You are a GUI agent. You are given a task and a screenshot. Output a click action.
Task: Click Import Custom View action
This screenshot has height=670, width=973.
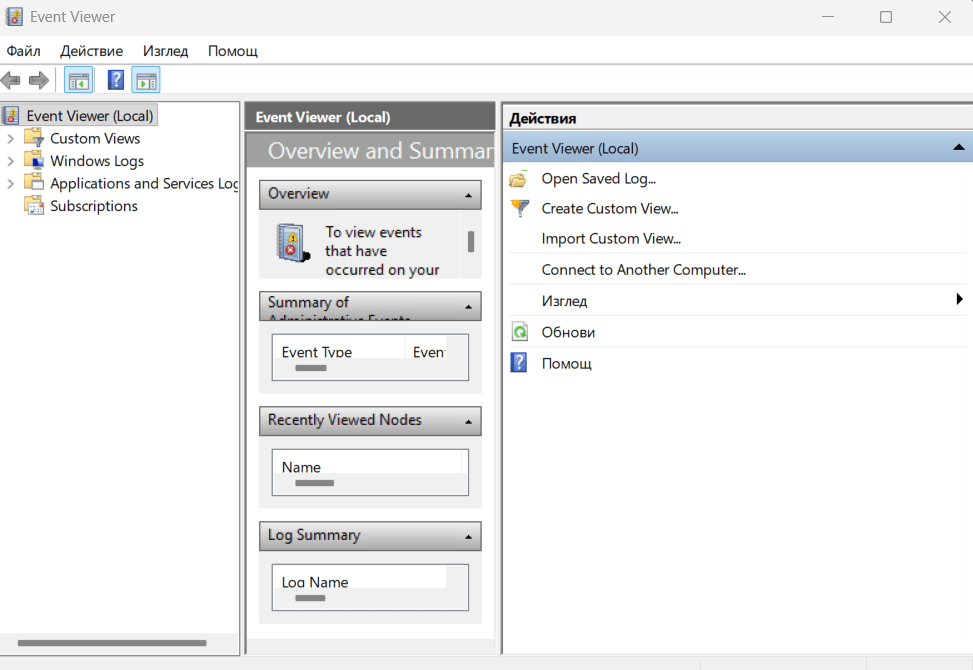[x=611, y=239]
